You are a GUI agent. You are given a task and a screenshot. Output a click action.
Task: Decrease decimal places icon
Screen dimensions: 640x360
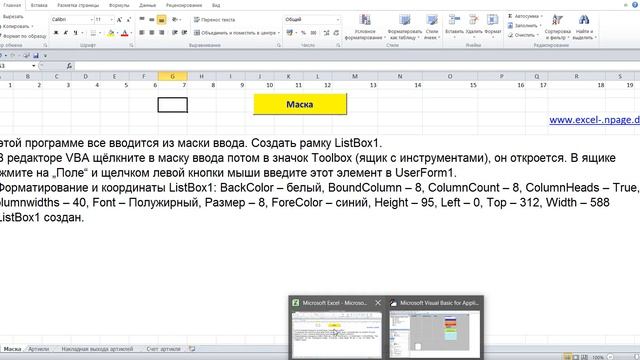(336, 33)
